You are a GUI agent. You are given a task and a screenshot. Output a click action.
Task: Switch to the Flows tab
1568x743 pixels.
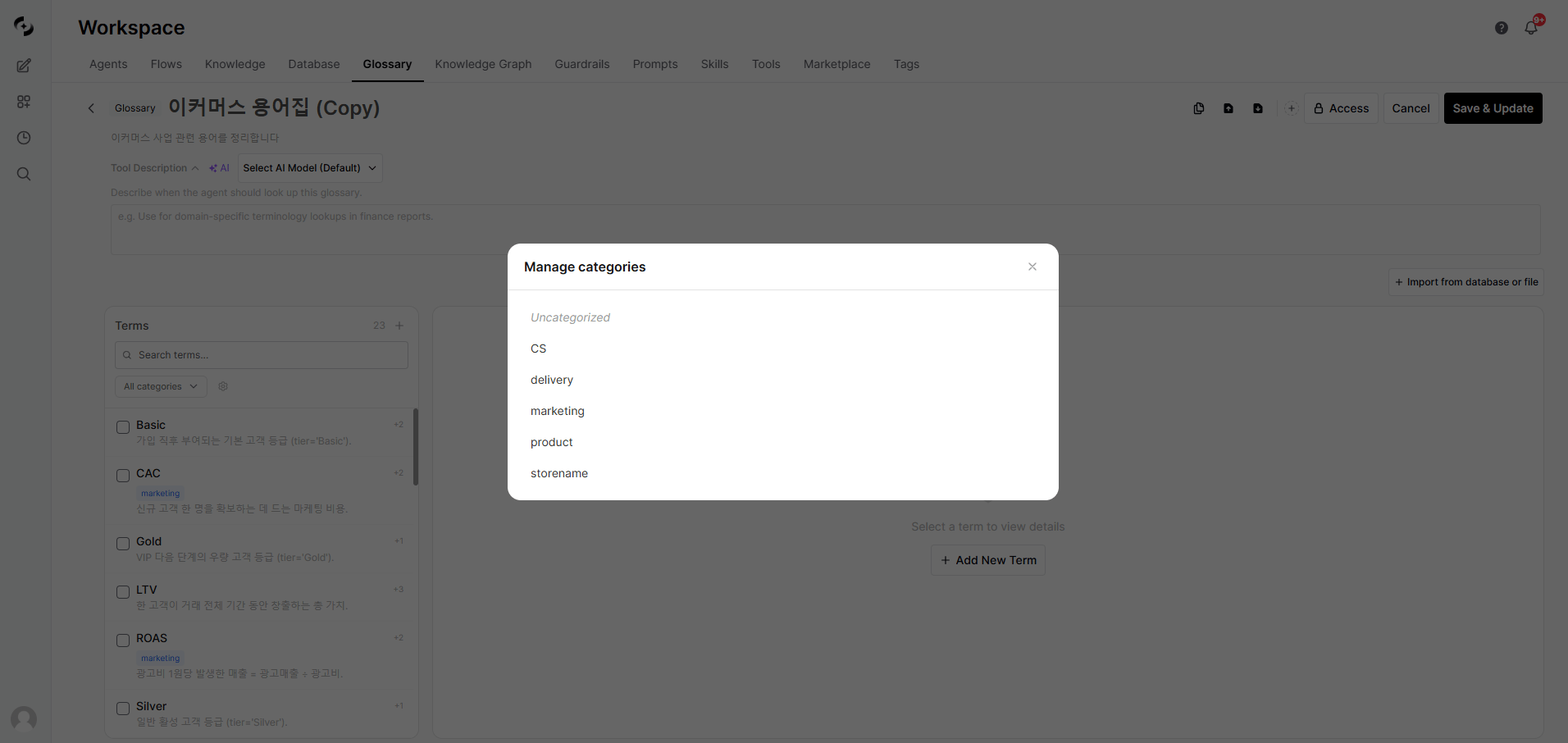coord(166,64)
